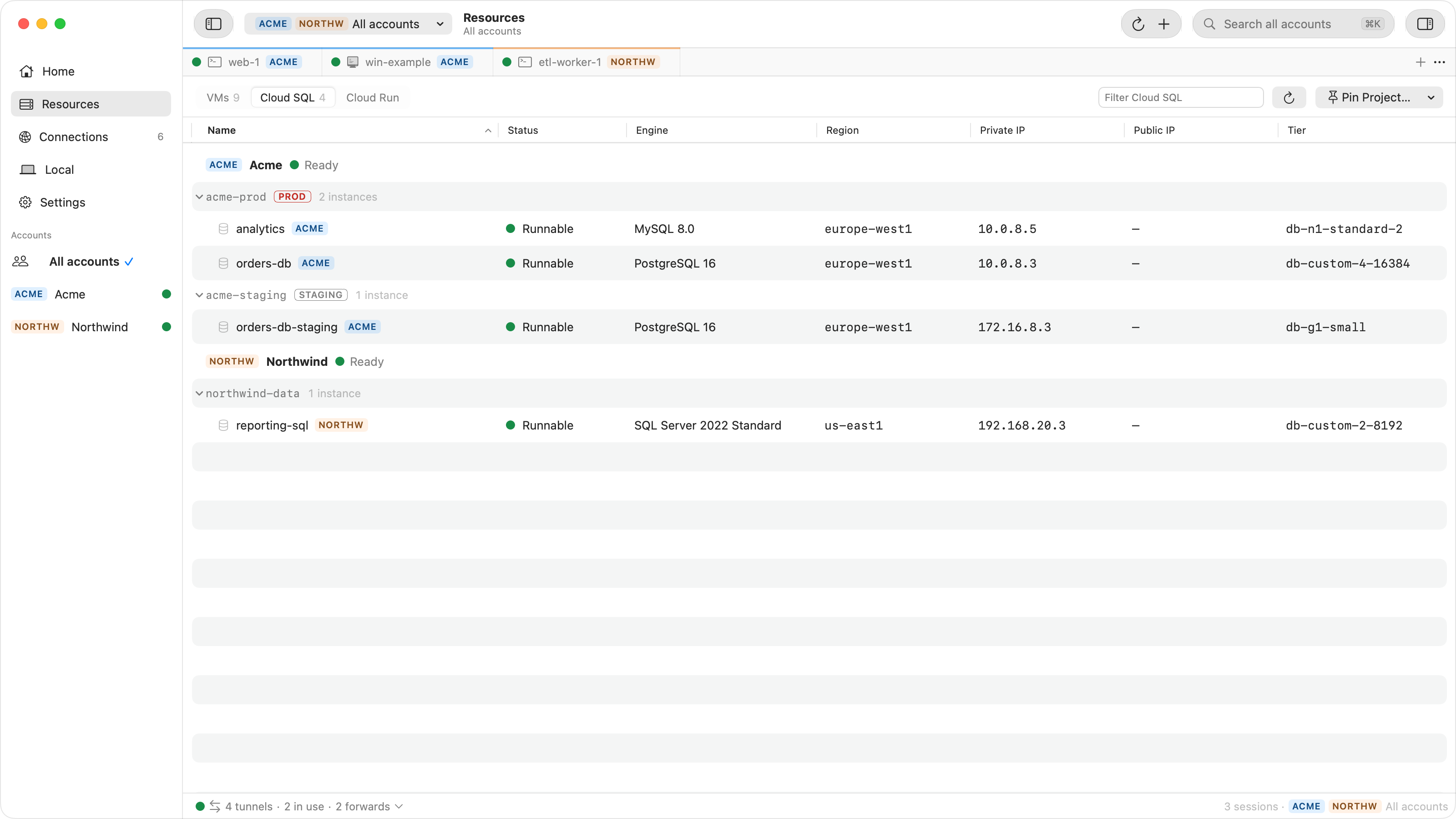
Task: Open a new session tab with plus
Action: (x=1420, y=62)
